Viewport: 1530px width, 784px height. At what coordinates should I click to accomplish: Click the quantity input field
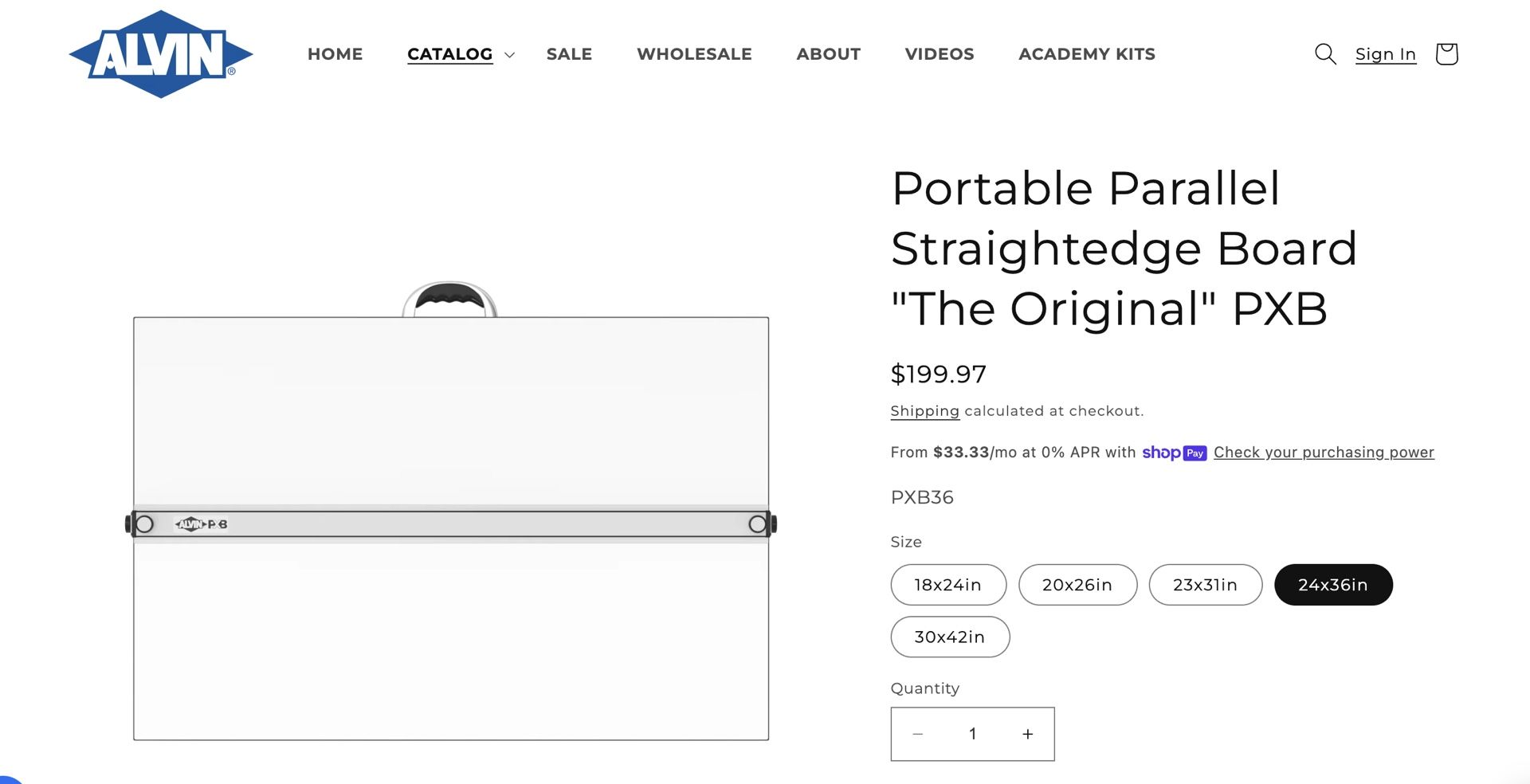[972, 734]
